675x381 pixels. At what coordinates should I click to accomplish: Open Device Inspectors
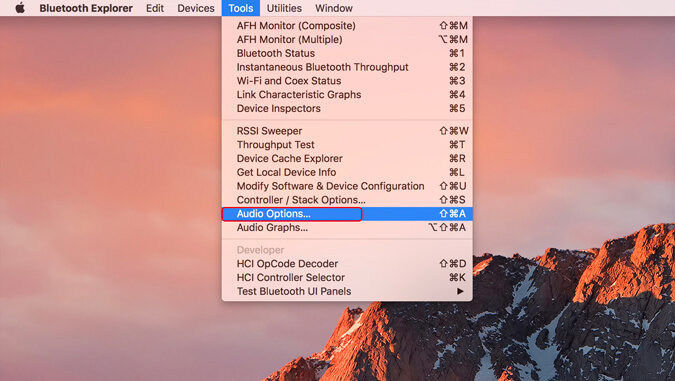(347, 108)
